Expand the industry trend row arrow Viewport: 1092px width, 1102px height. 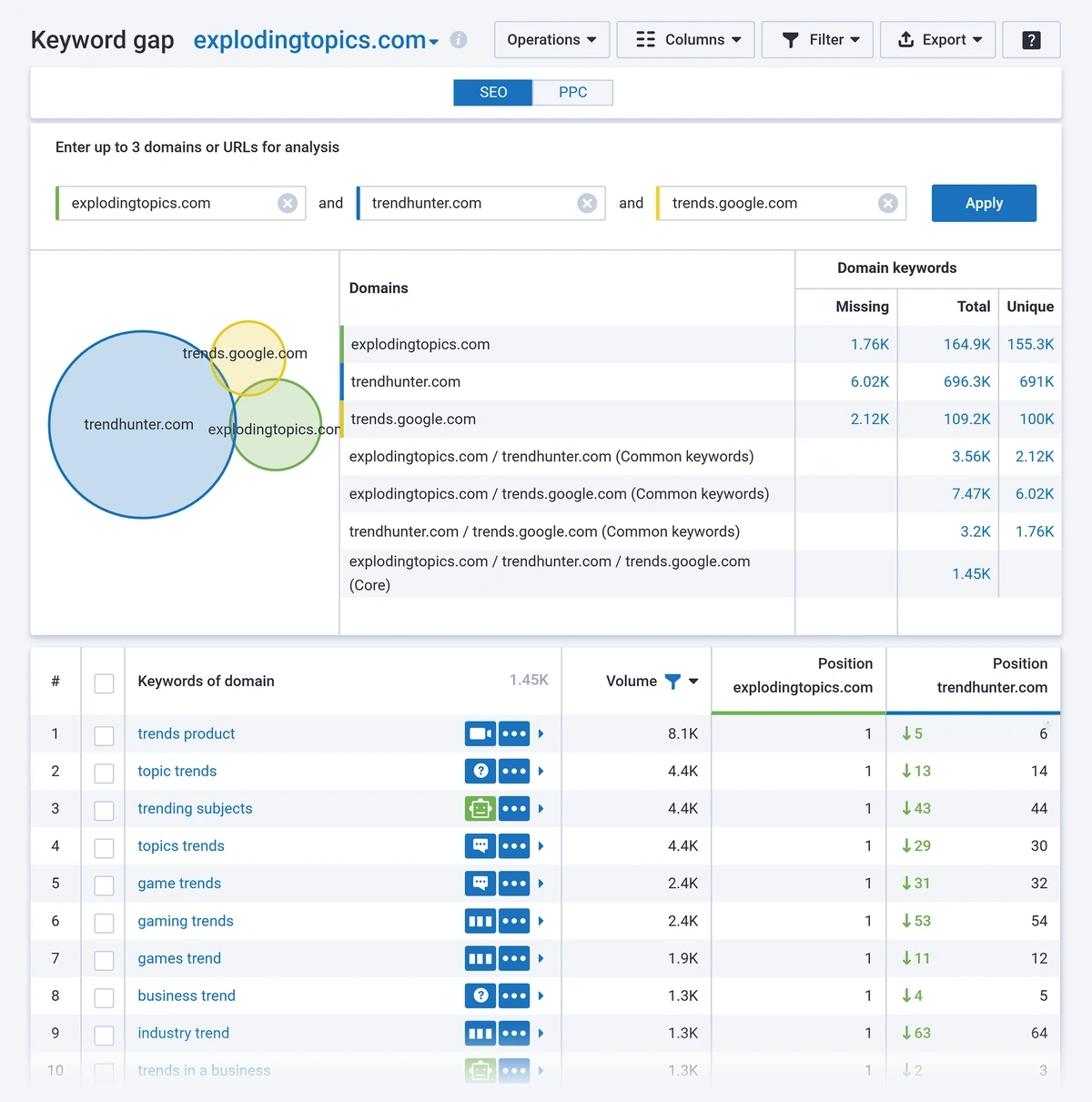541,1033
